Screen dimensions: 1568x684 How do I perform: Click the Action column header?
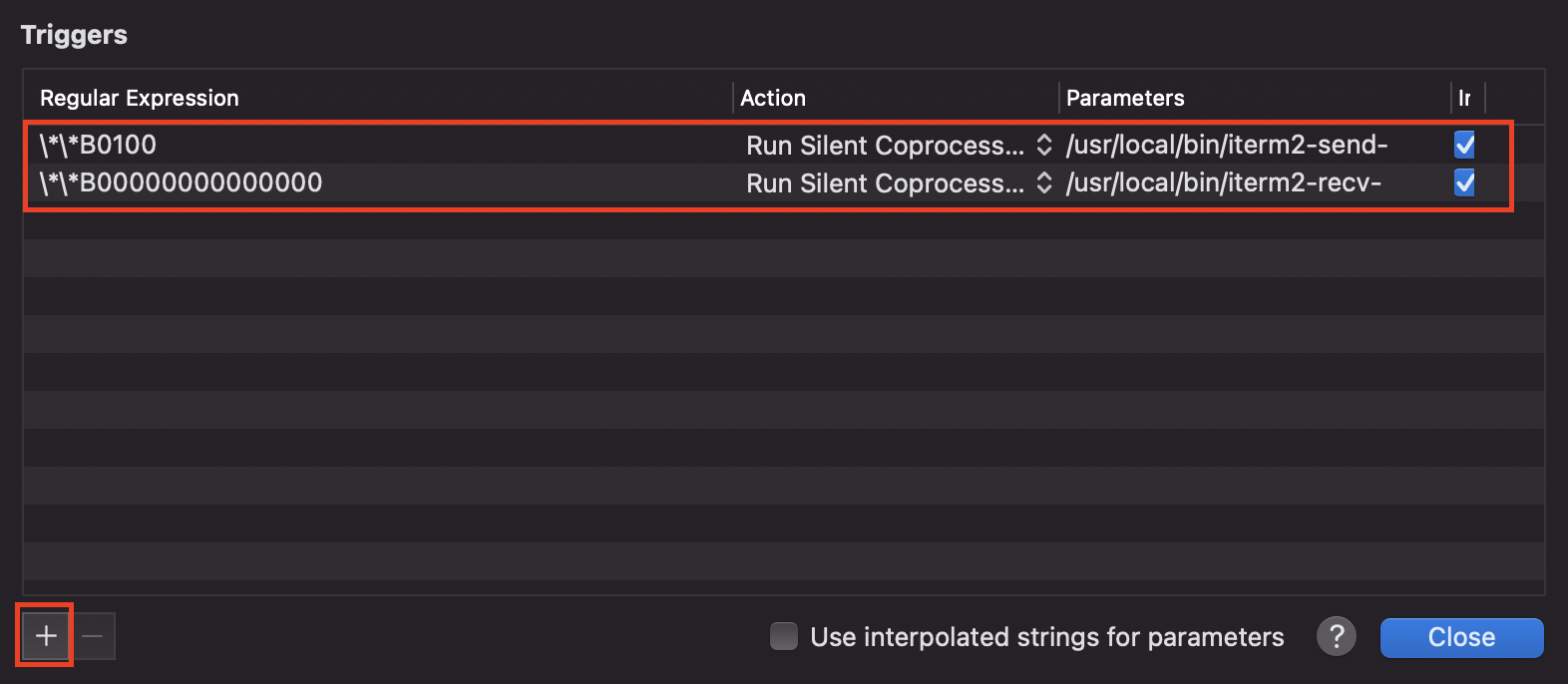tap(773, 98)
